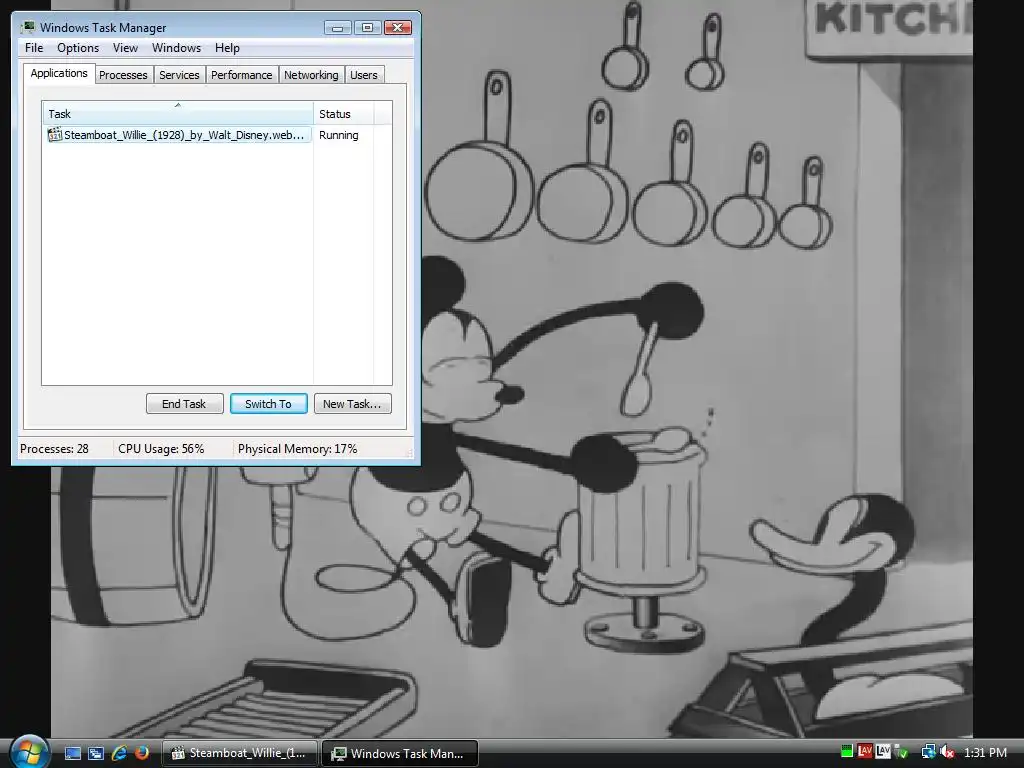Click Switch Between Windows in Quick Launch
This screenshot has width=1024, height=768.
point(96,753)
